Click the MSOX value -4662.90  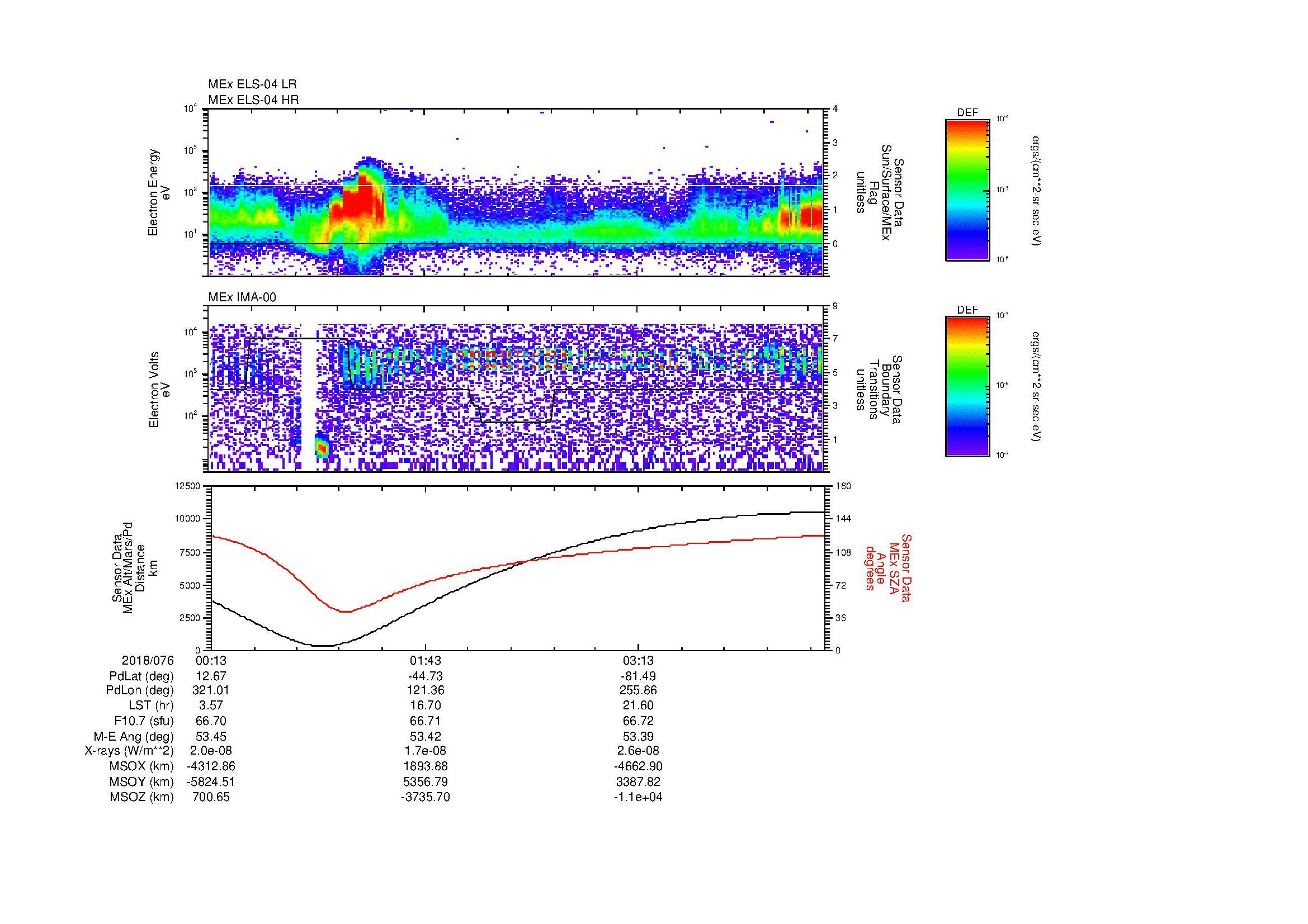(638, 766)
